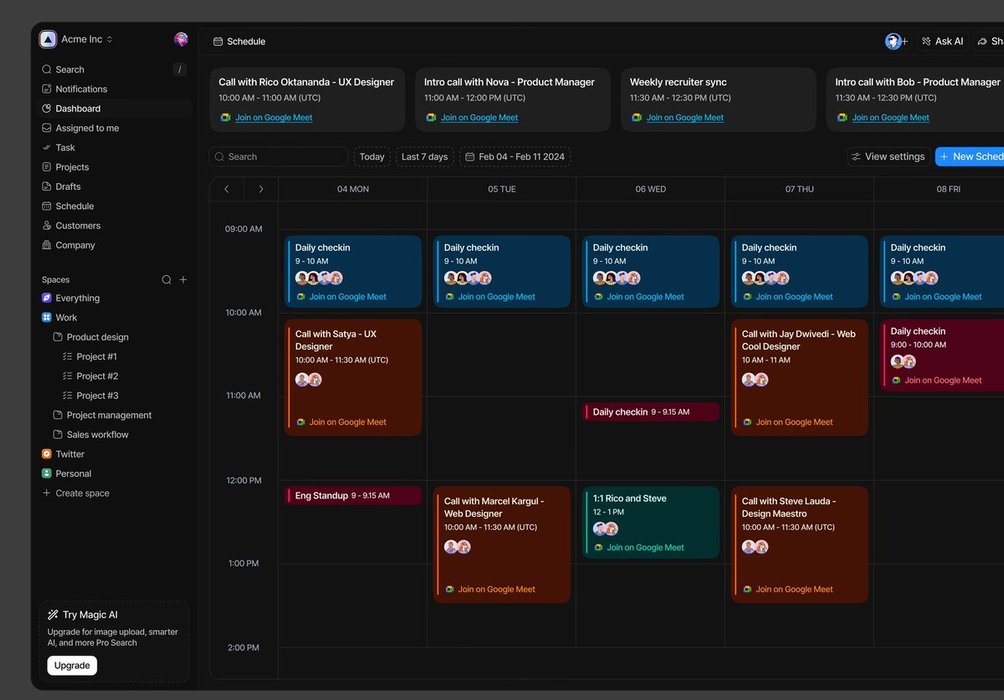
Task: Open the Acme Inc workspace switcher chevron
Action: (109, 39)
